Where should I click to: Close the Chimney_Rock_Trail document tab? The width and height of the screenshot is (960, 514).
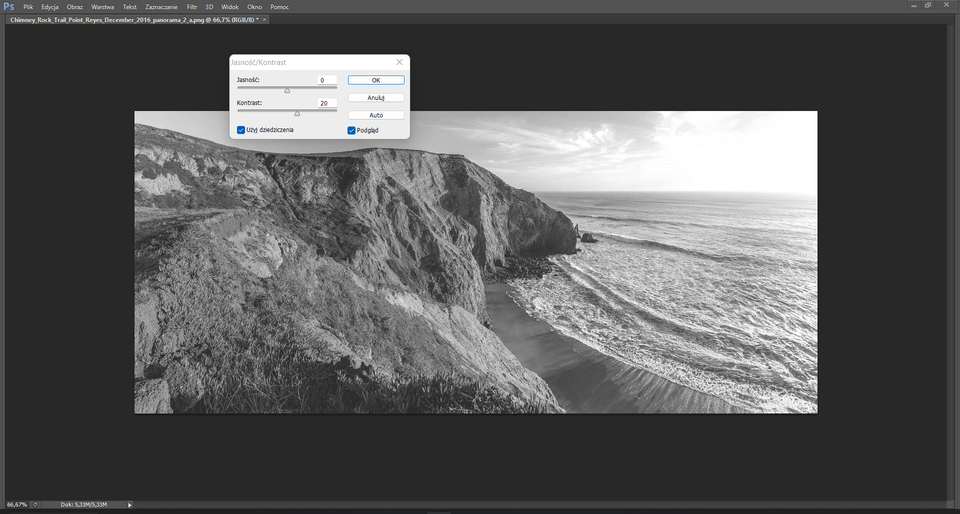click(x=264, y=20)
